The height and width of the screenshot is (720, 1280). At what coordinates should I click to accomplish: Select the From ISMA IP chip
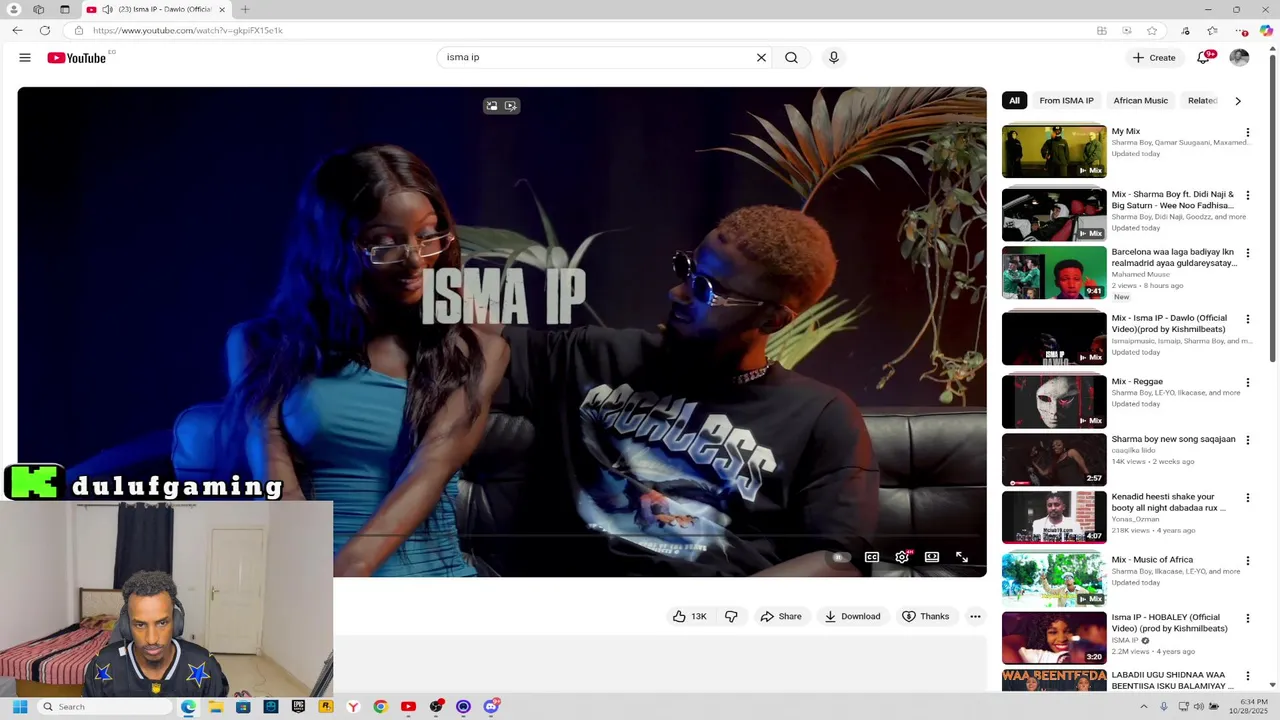(1066, 101)
